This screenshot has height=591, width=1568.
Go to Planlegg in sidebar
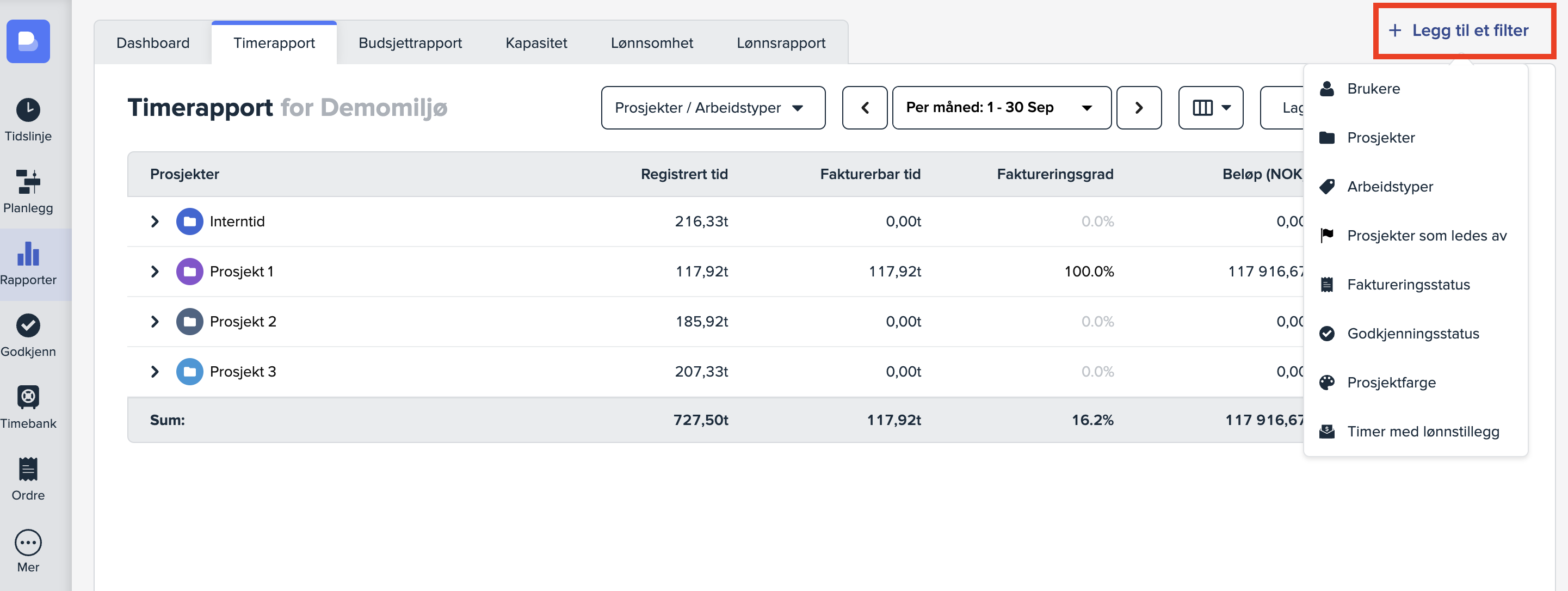coord(28,192)
